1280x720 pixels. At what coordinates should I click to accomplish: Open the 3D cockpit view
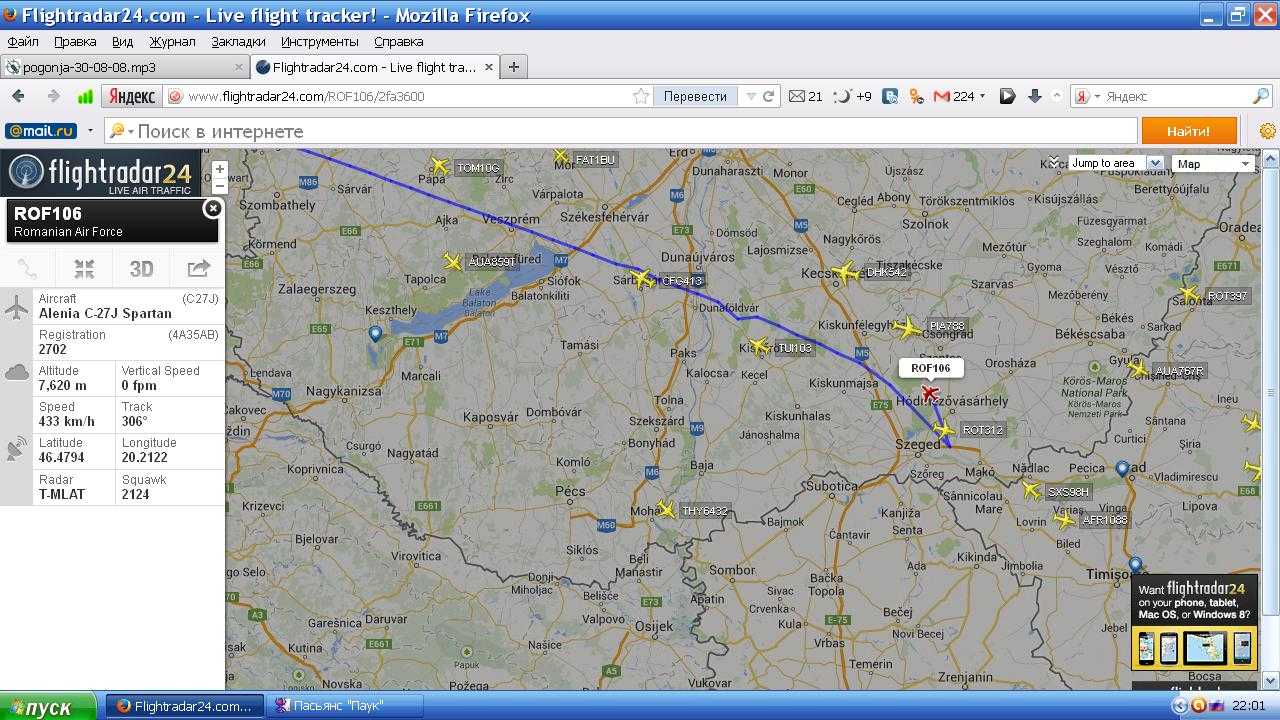pyautogui.click(x=141, y=268)
